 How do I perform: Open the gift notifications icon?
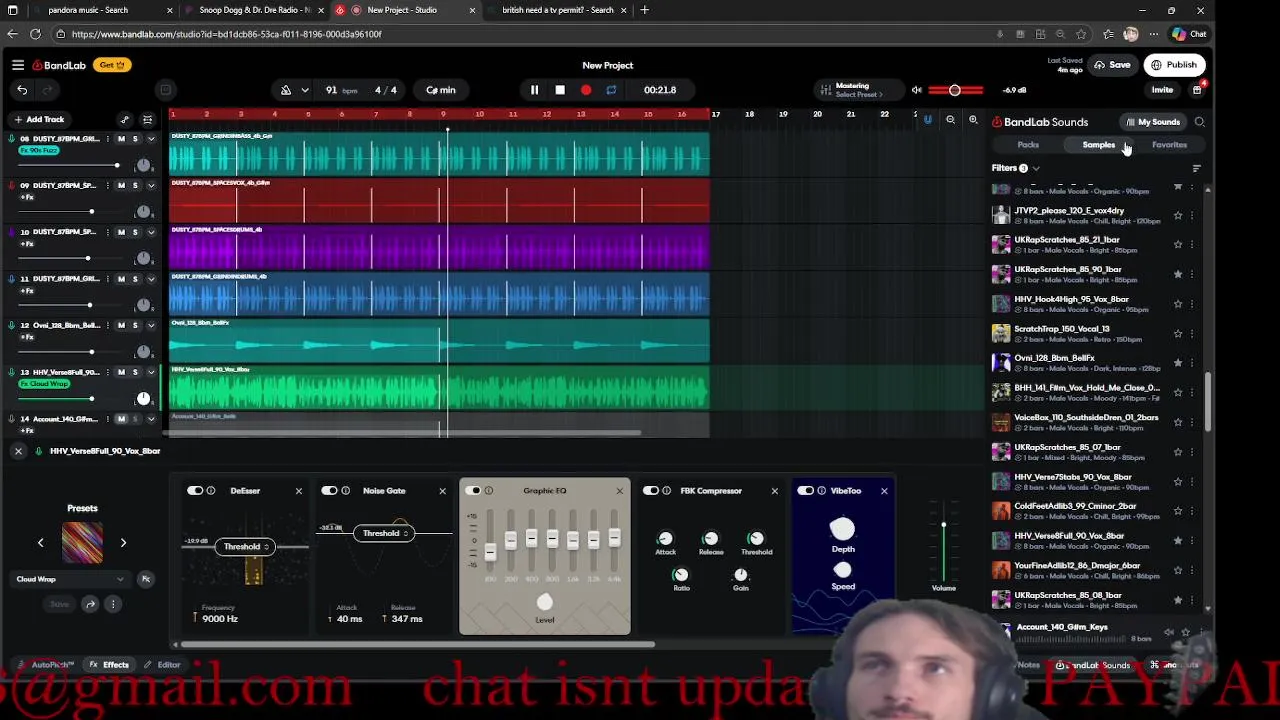point(1197,90)
